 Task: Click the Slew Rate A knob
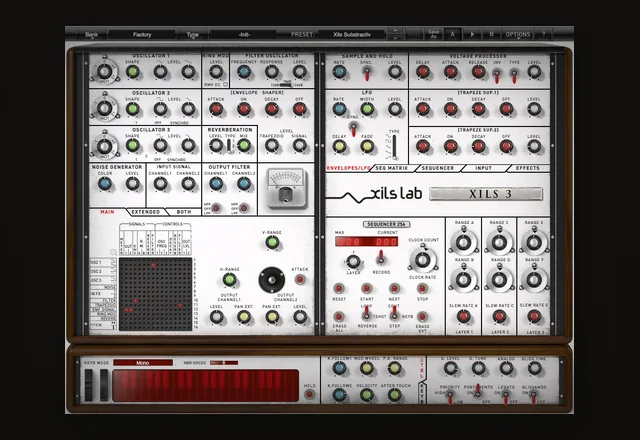(463, 316)
